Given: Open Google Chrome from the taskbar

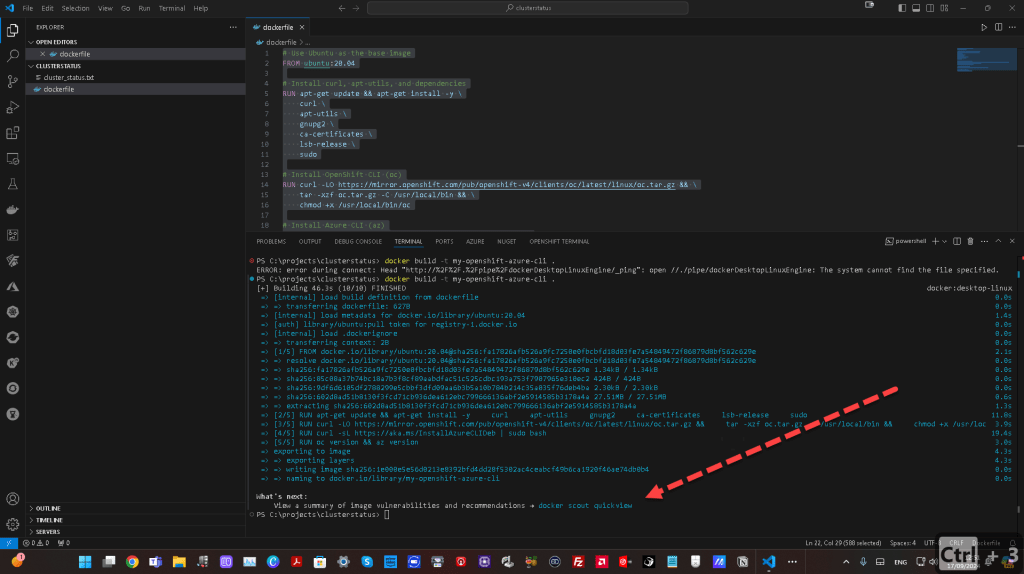Looking at the screenshot, I should (132, 562).
